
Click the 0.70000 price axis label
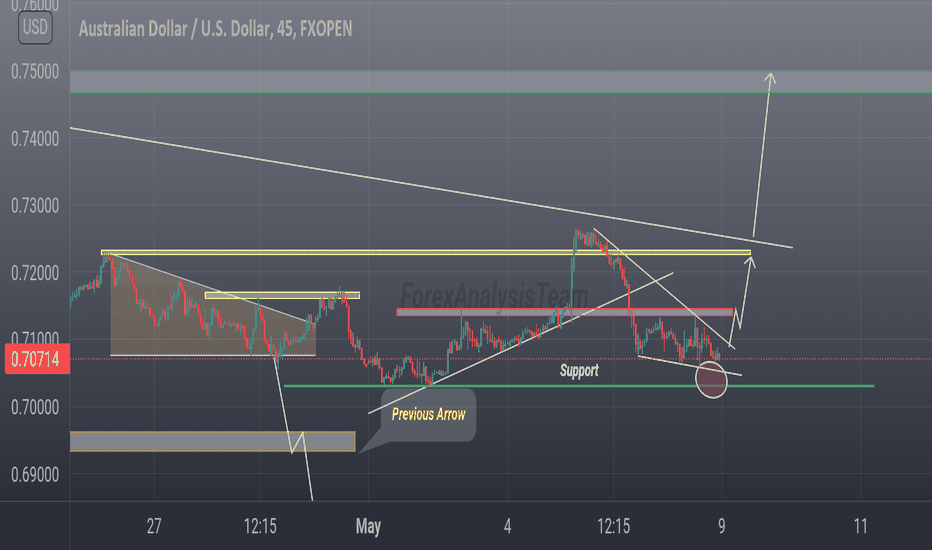tap(35, 408)
